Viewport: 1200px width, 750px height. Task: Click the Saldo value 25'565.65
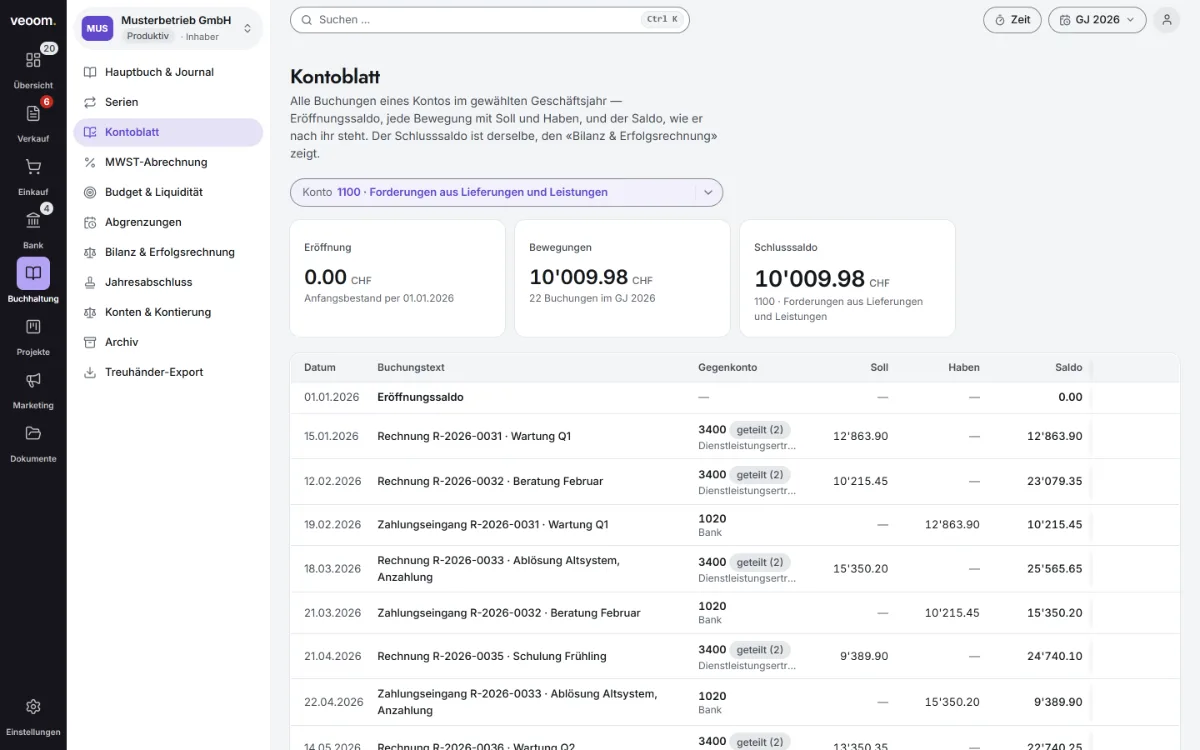[1054, 569]
